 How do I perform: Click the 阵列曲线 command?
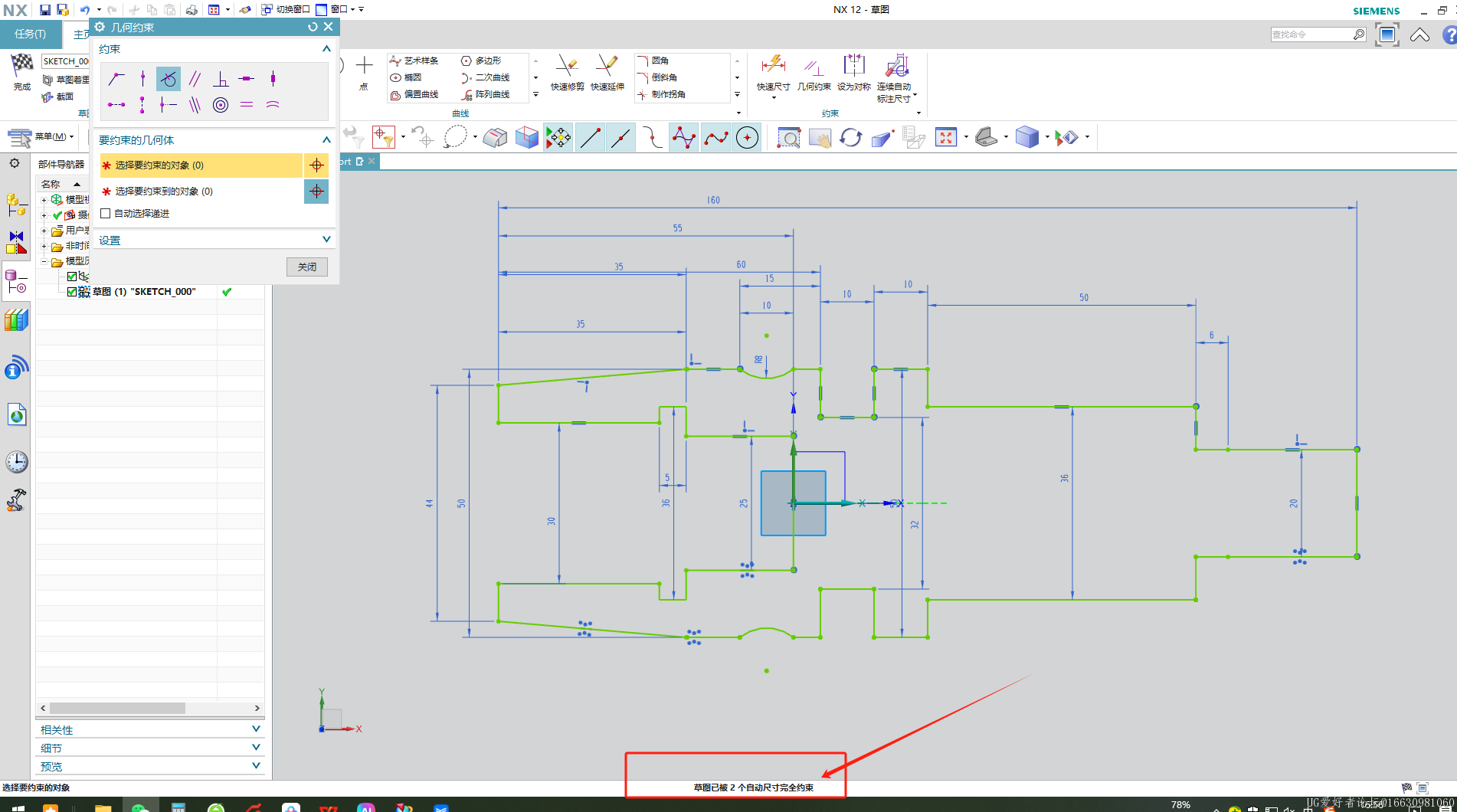(x=486, y=94)
